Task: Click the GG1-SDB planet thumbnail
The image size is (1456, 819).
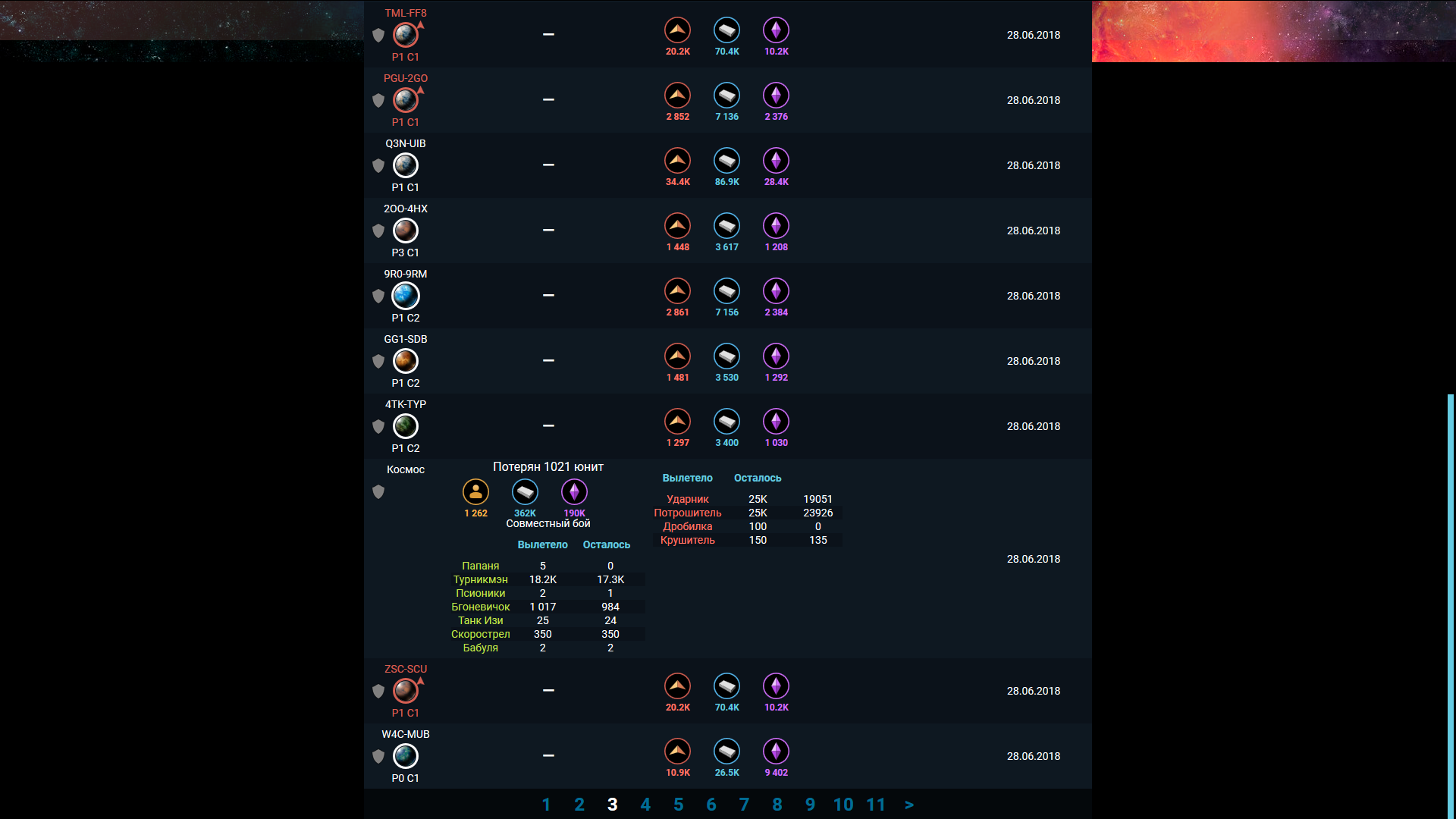Action: click(x=406, y=361)
